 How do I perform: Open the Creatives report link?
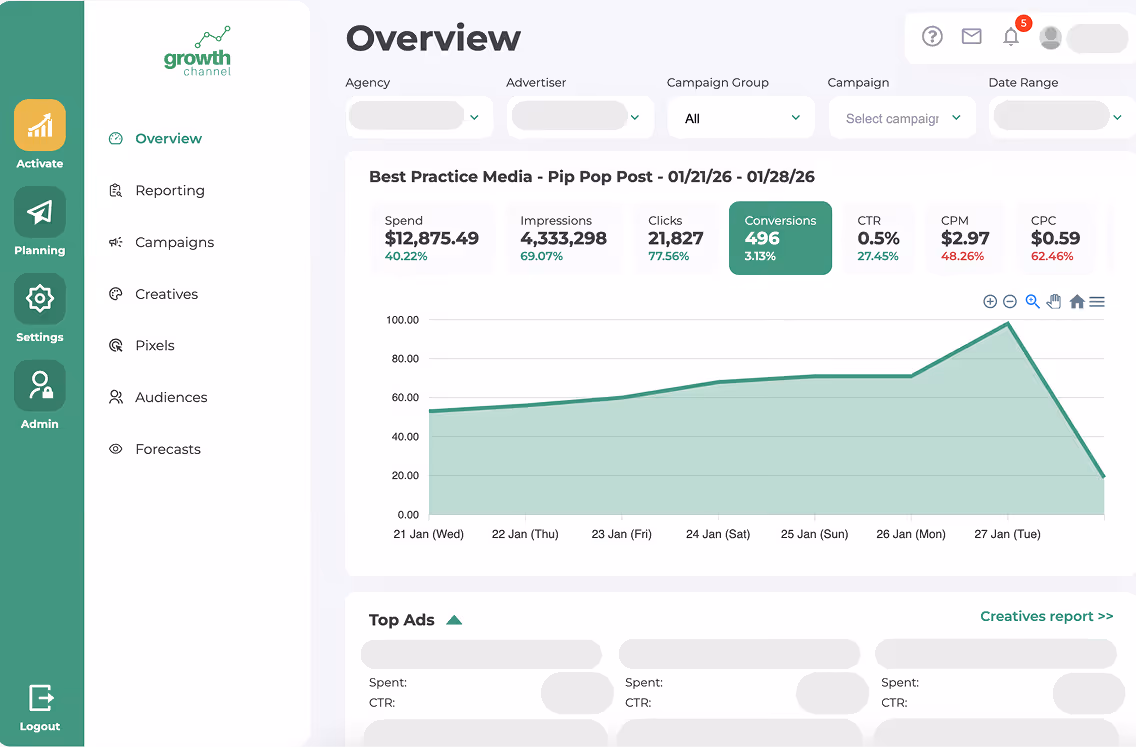click(1046, 616)
